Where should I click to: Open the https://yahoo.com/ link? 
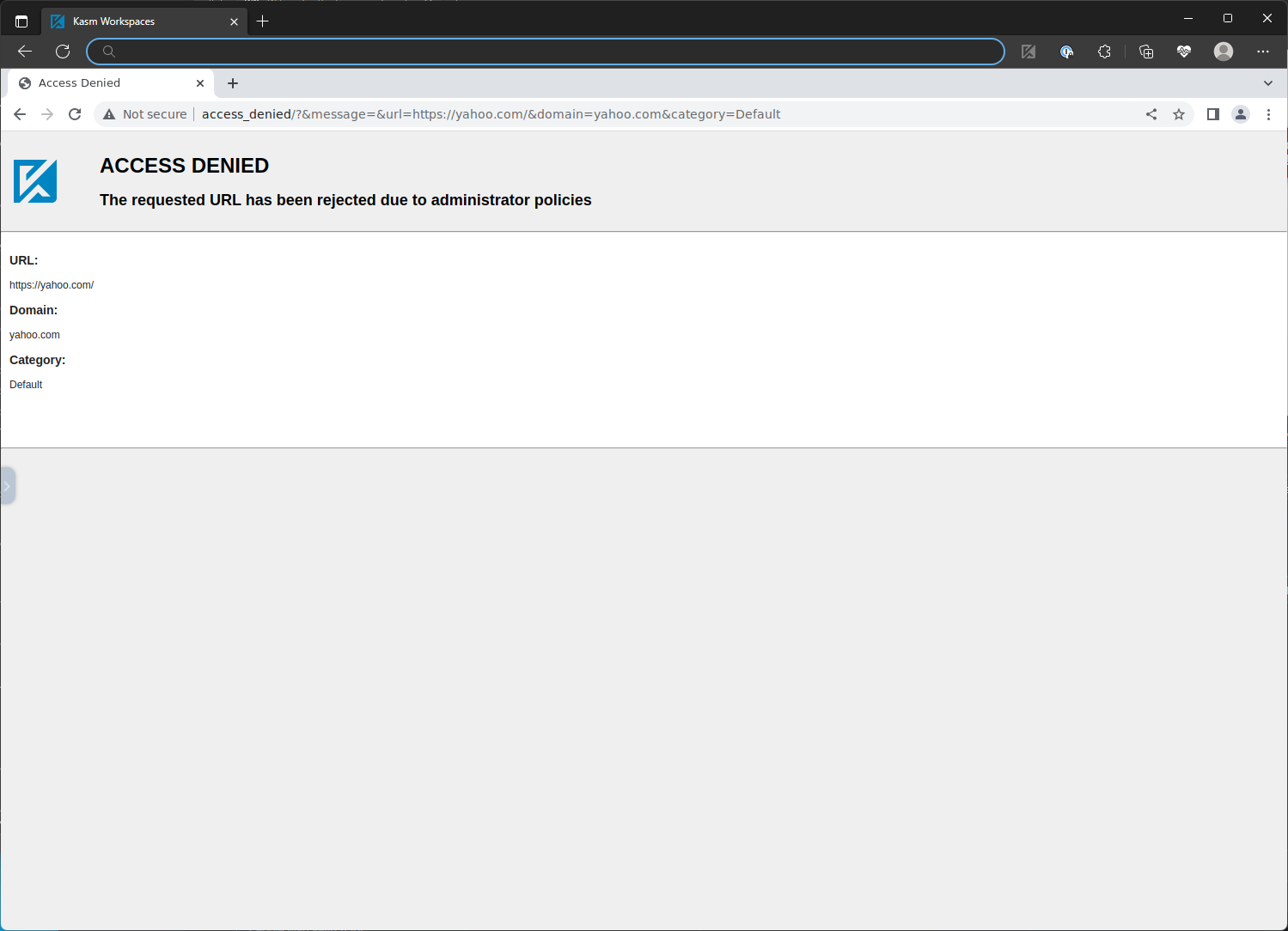tap(52, 284)
